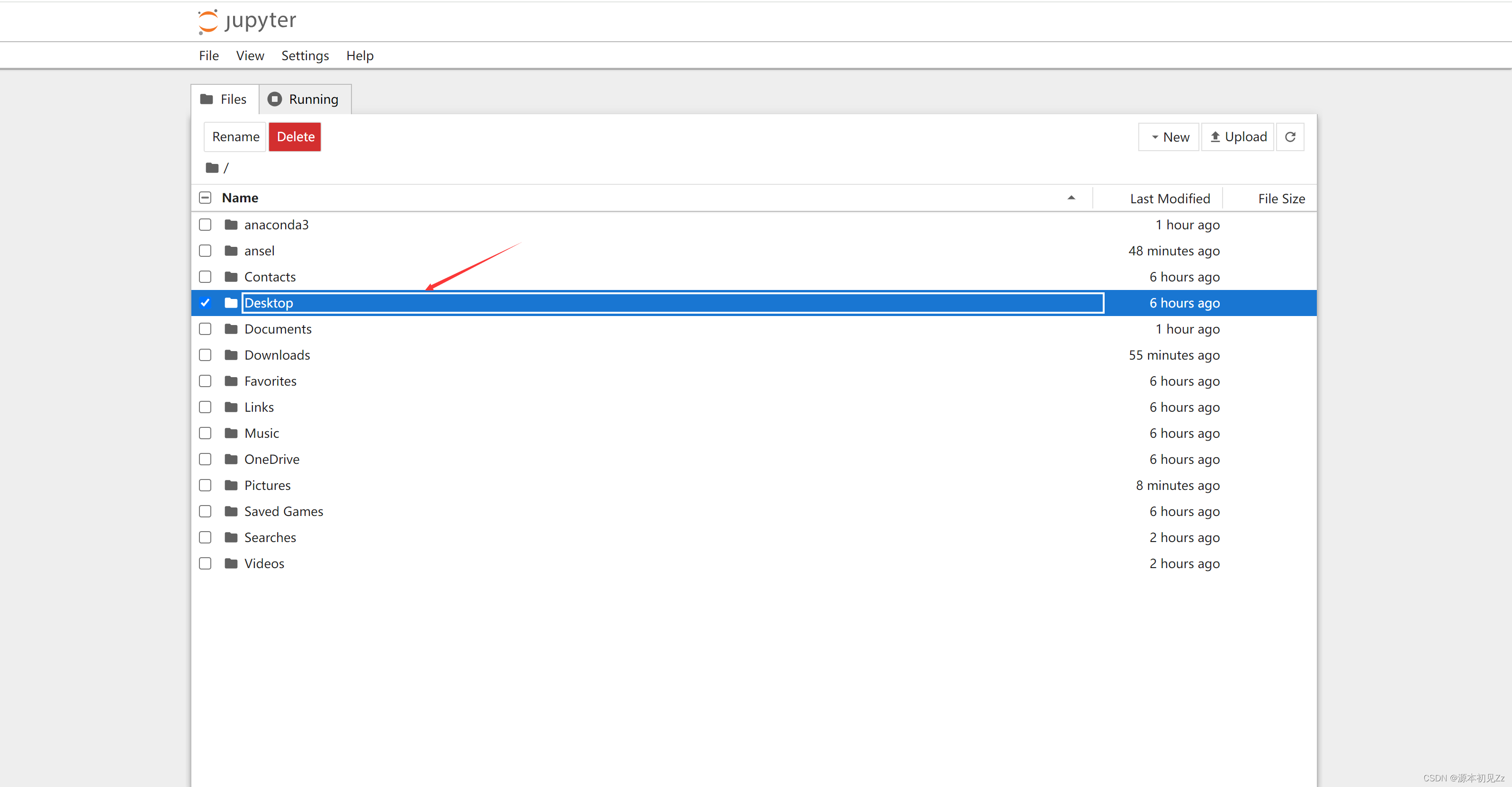Viewport: 1512px width, 787px height.
Task: Click the Pictures folder icon
Action: 231,485
